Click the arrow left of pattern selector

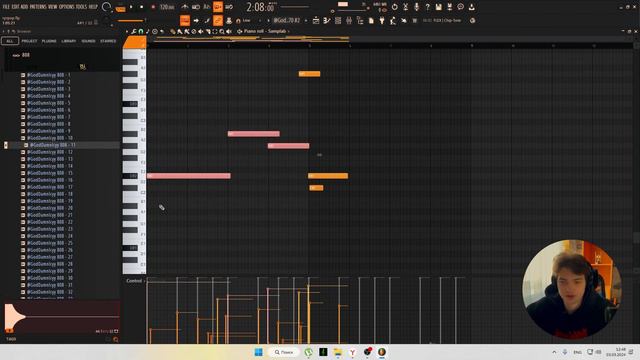click(x=268, y=20)
